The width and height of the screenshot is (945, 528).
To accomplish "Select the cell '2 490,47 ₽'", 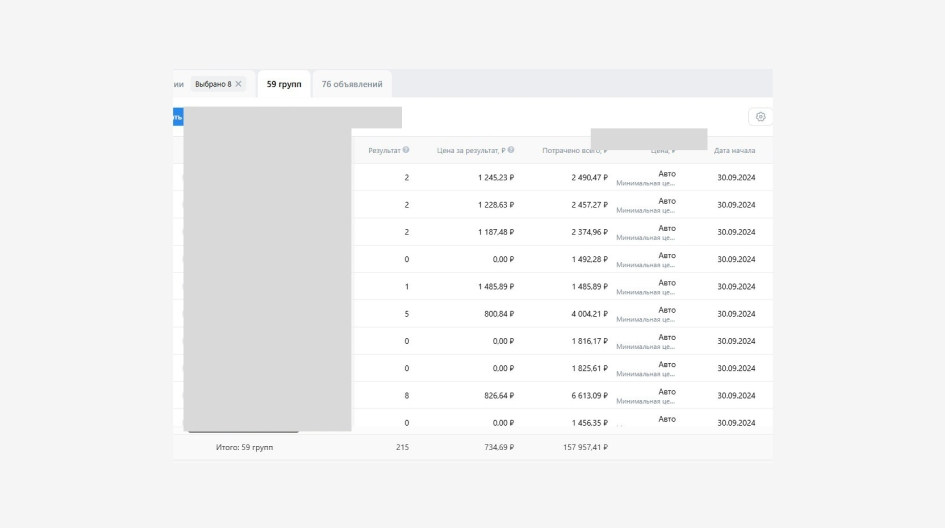I will click(x=589, y=177).
